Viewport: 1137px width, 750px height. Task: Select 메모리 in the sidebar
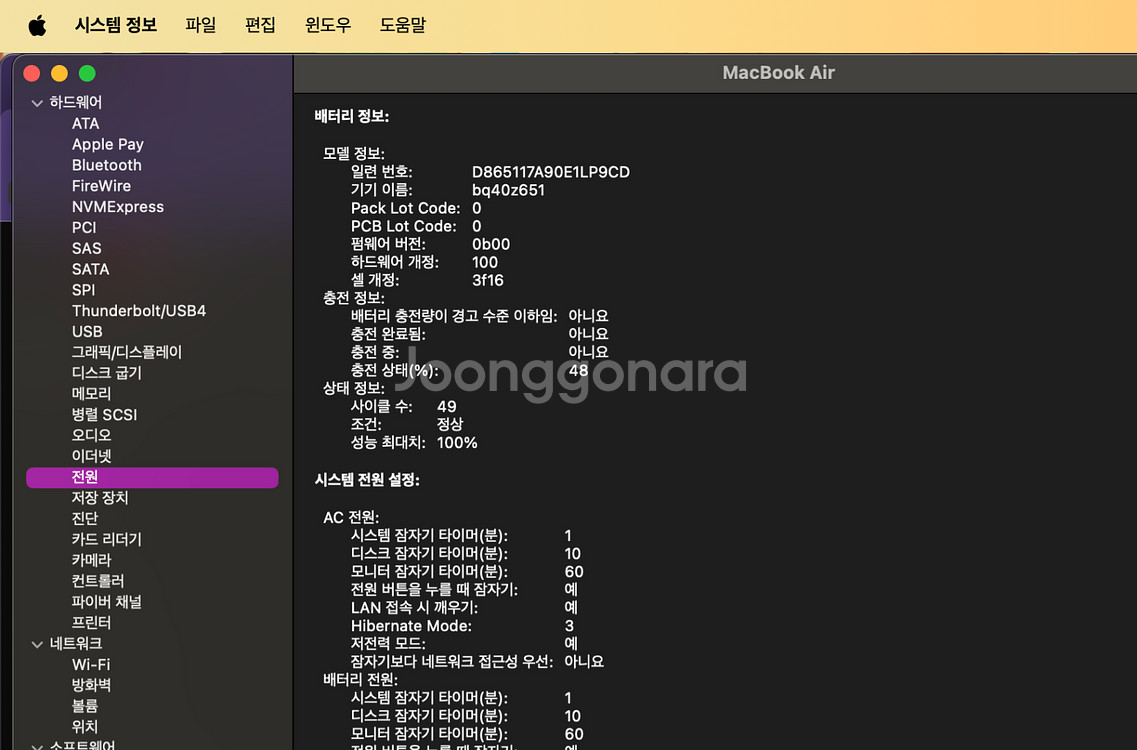[91, 394]
